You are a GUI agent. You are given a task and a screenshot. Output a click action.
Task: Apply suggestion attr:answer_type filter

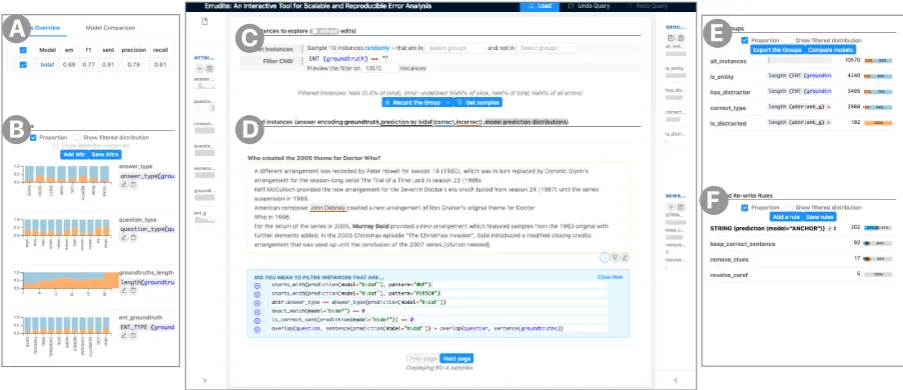tap(257, 302)
